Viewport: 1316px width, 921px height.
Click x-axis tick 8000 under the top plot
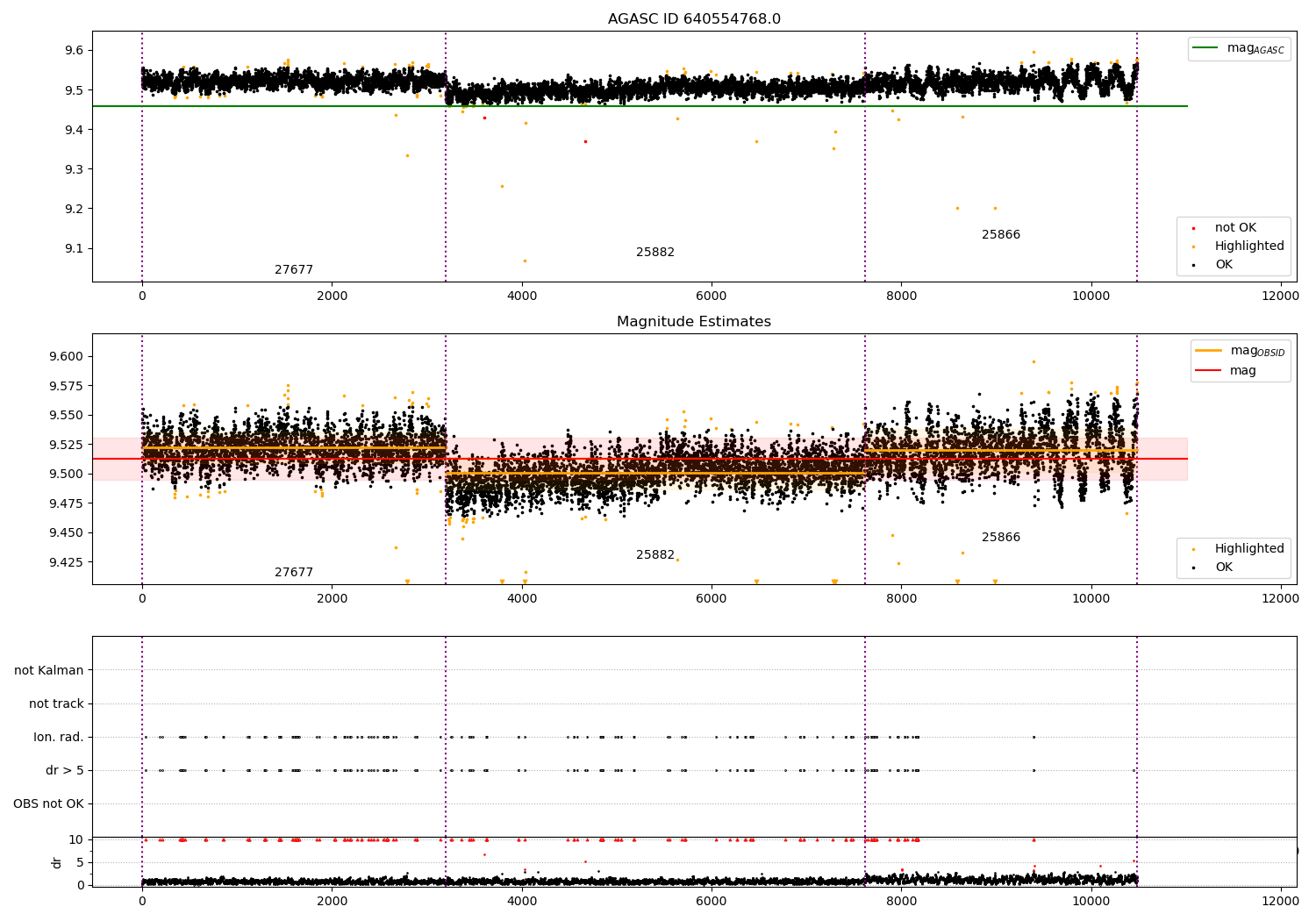[x=901, y=296]
